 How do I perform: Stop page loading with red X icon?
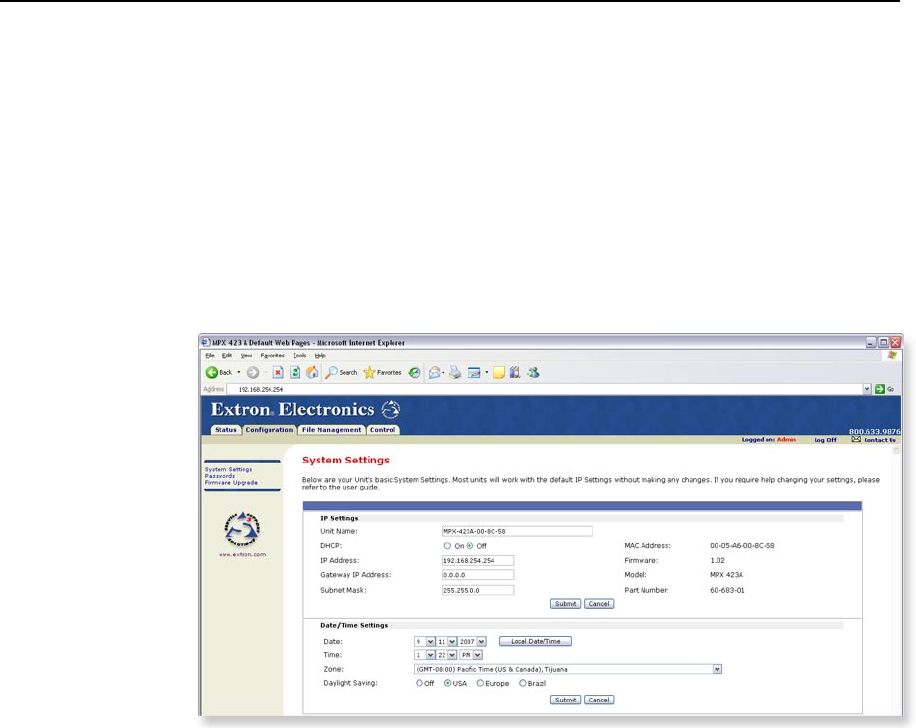tap(280, 372)
